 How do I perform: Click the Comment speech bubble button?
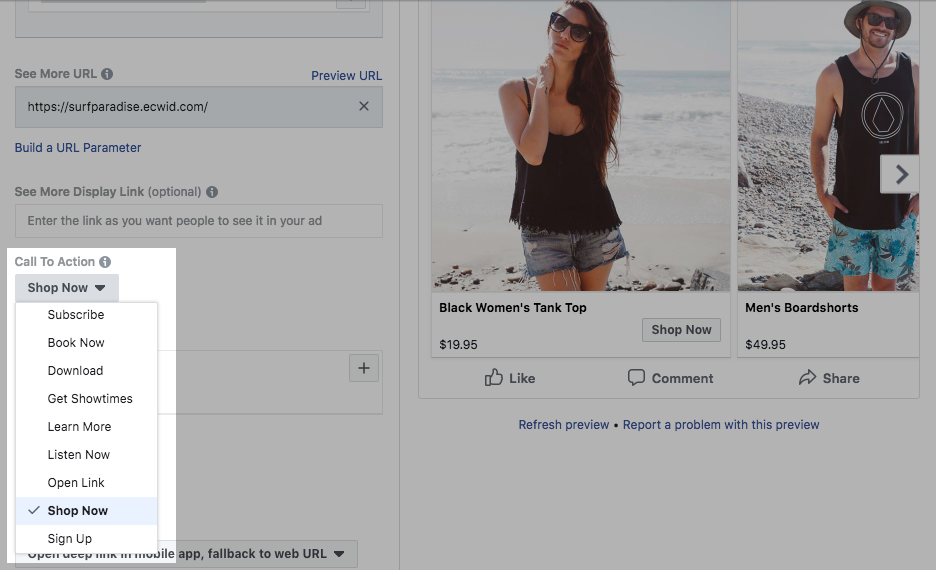670,378
